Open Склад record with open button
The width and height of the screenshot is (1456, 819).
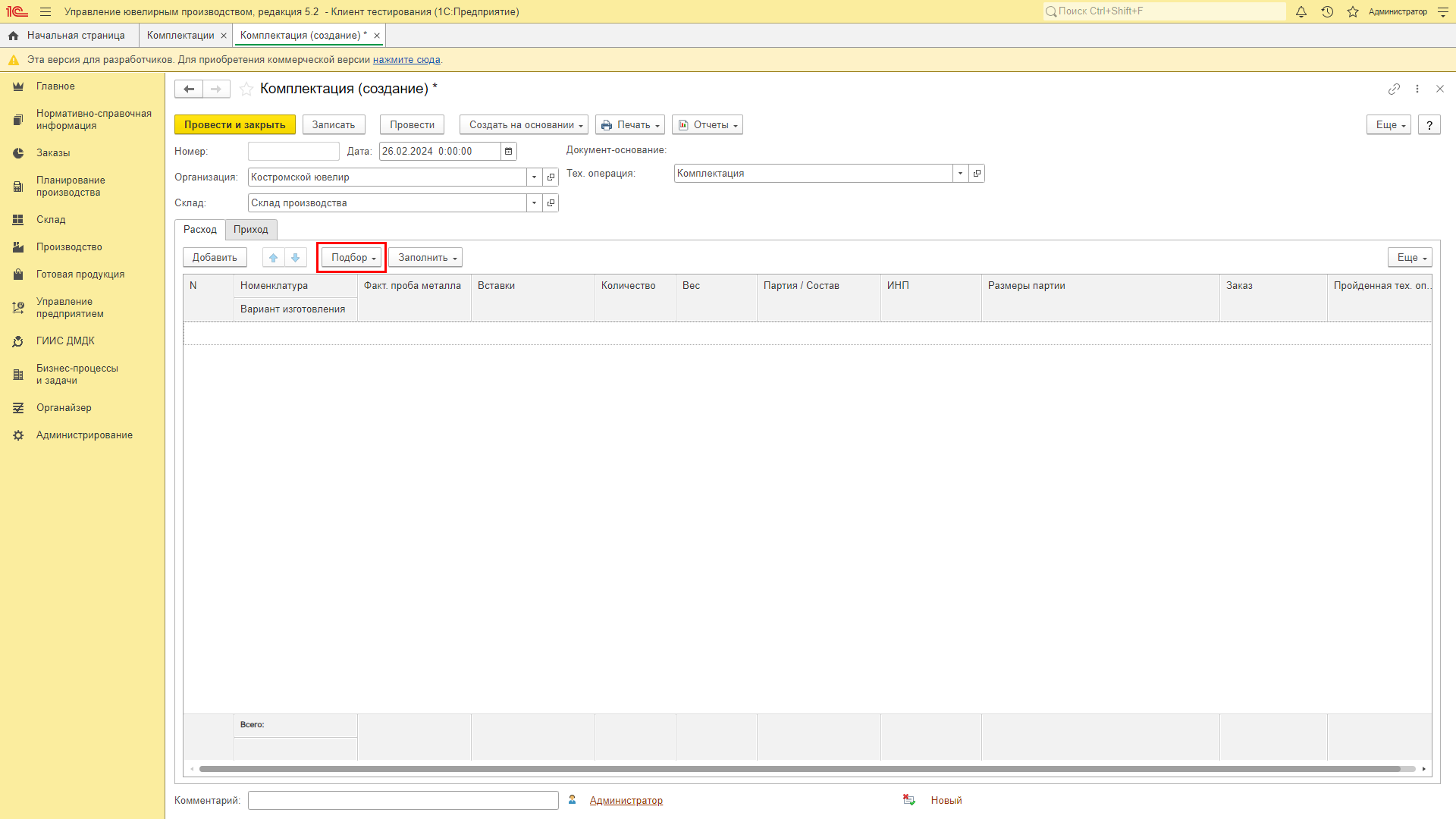[x=551, y=202]
